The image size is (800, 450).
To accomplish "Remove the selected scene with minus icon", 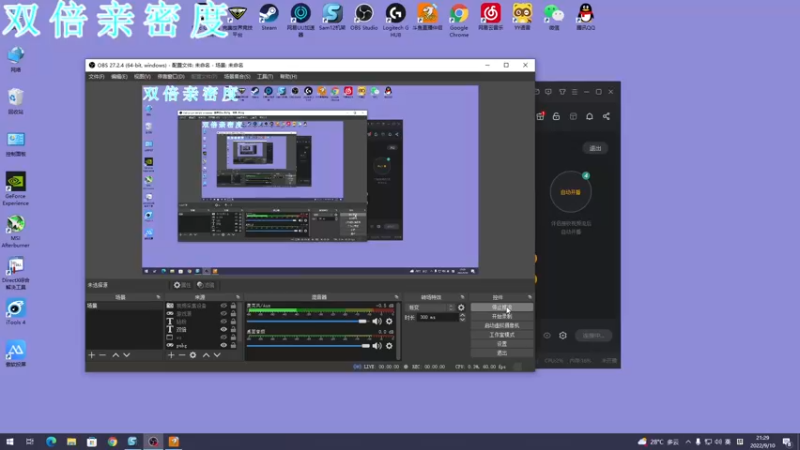I will [x=103, y=355].
